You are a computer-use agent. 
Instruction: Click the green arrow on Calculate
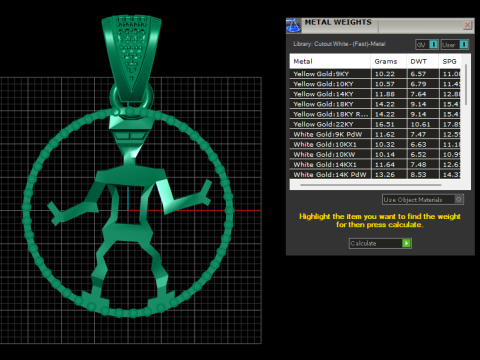pos(406,243)
